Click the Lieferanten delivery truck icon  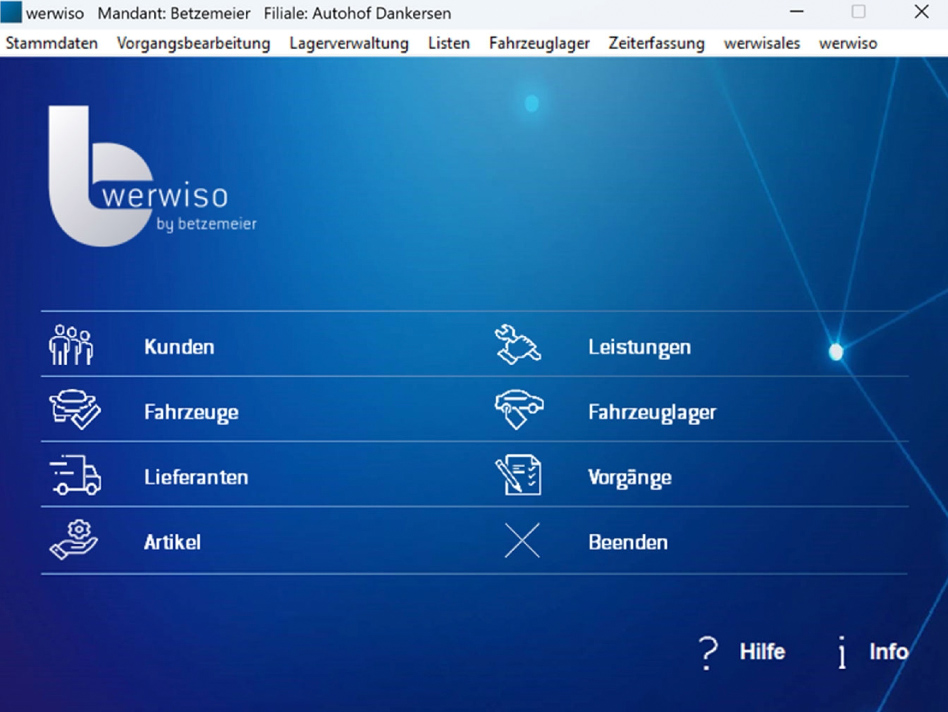pyautogui.click(x=75, y=475)
